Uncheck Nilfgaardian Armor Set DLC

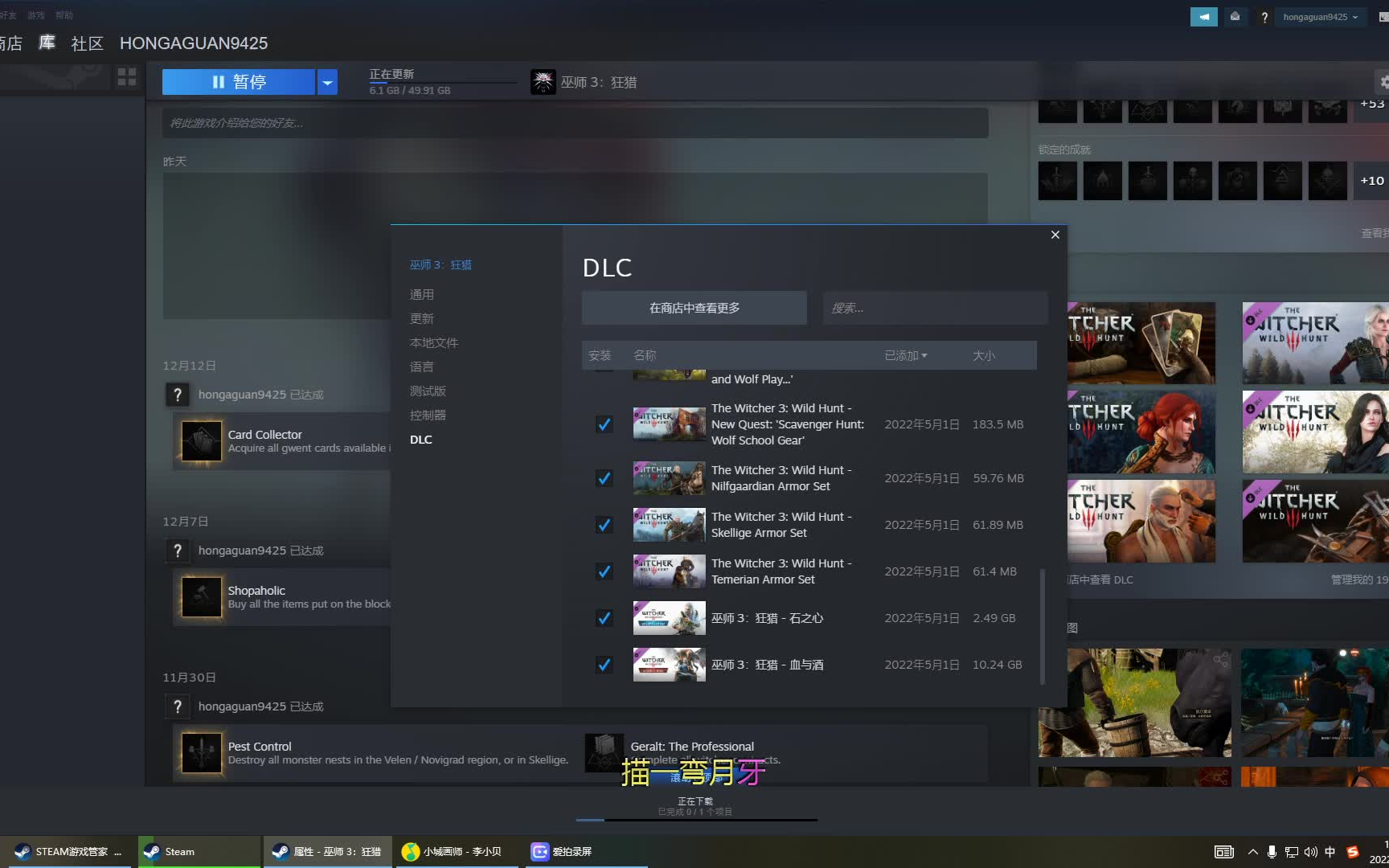tap(604, 478)
